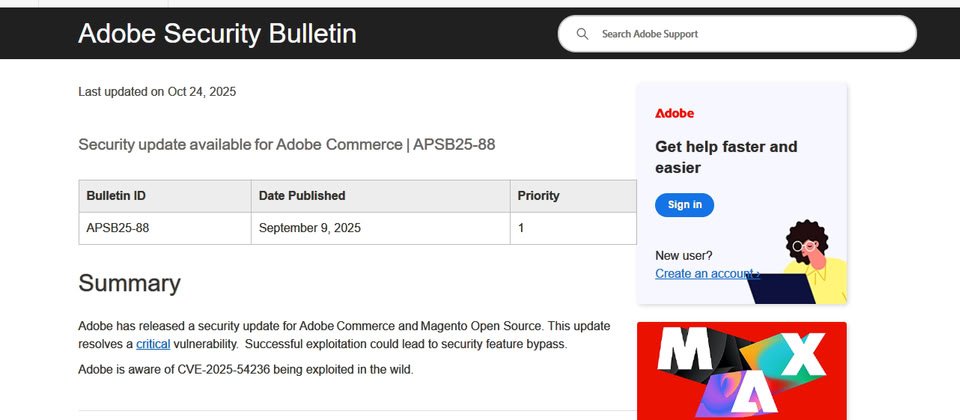The width and height of the screenshot is (960, 420).
Task: Click the Last updated on Oct 24, 2025 text
Action: [157, 92]
